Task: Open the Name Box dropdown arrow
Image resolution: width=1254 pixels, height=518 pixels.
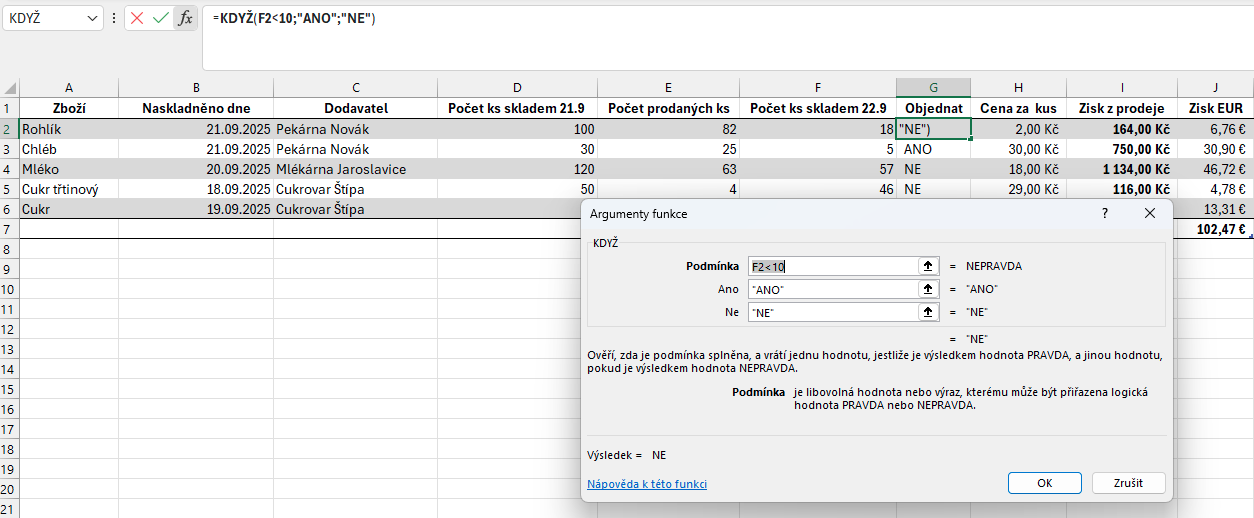Action: point(93,18)
